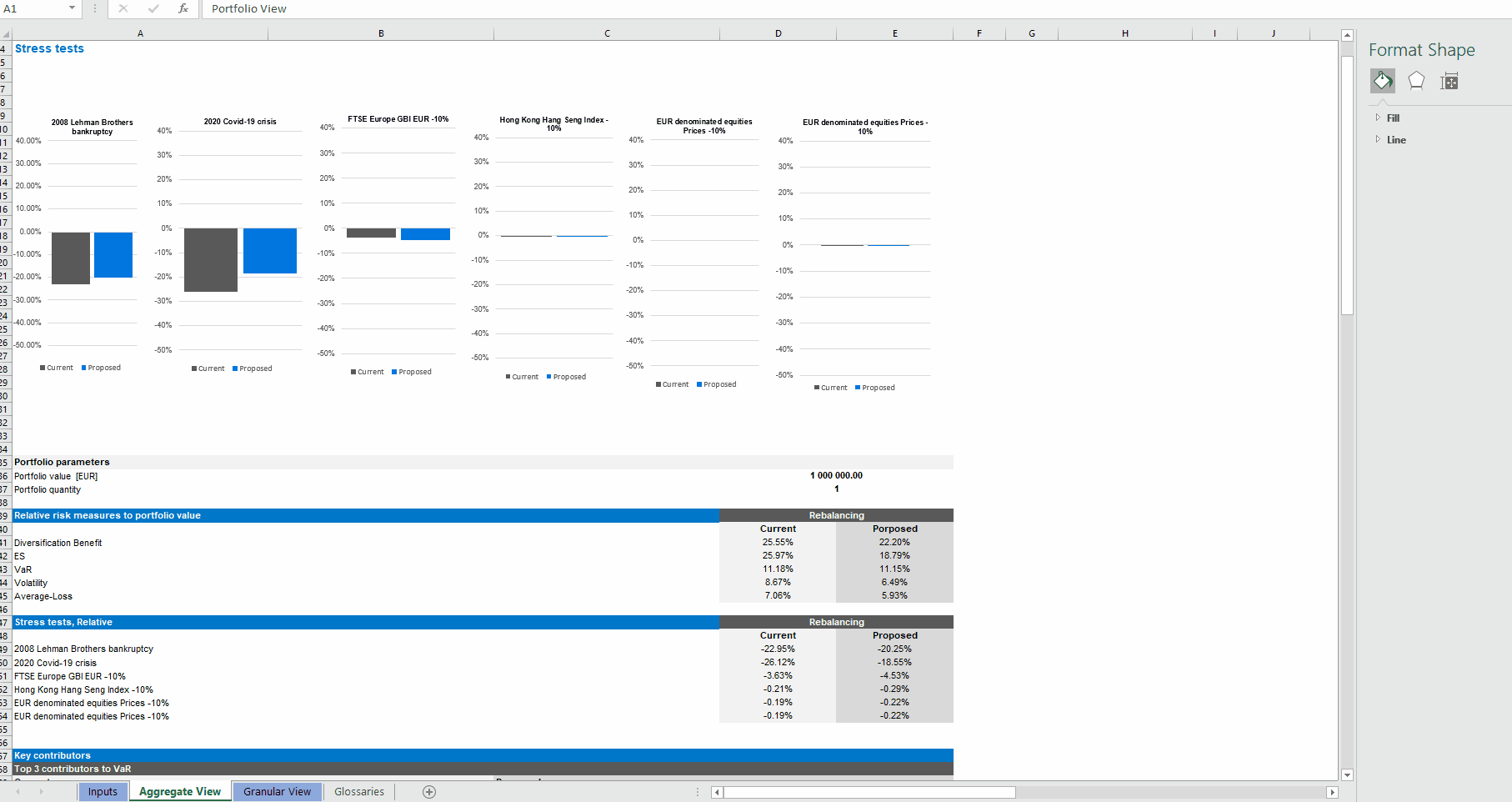Screen dimensions: 1512x802
Task: Click the next-sheet navigation arrow icon
Action: (x=41, y=791)
